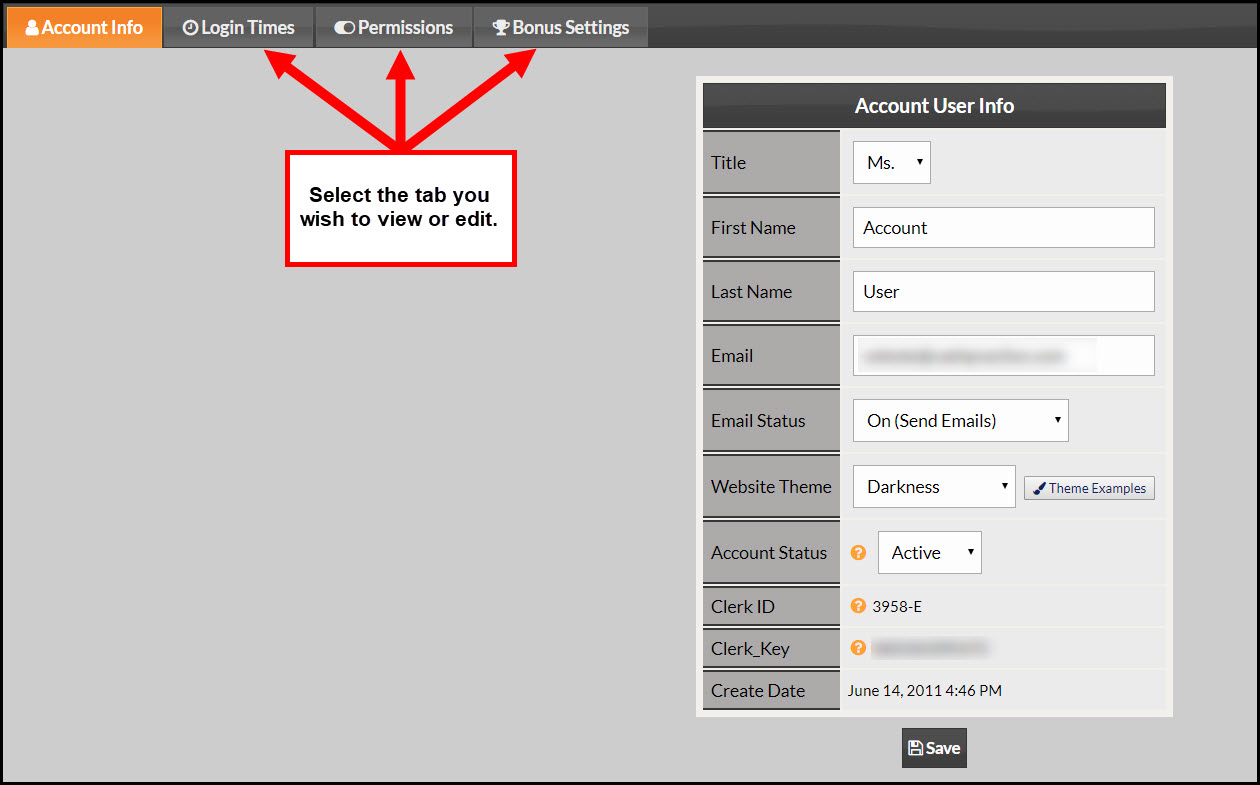Screen dimensions: 1260x785
Task: Switch to the Login Times tab
Action: tap(238, 27)
